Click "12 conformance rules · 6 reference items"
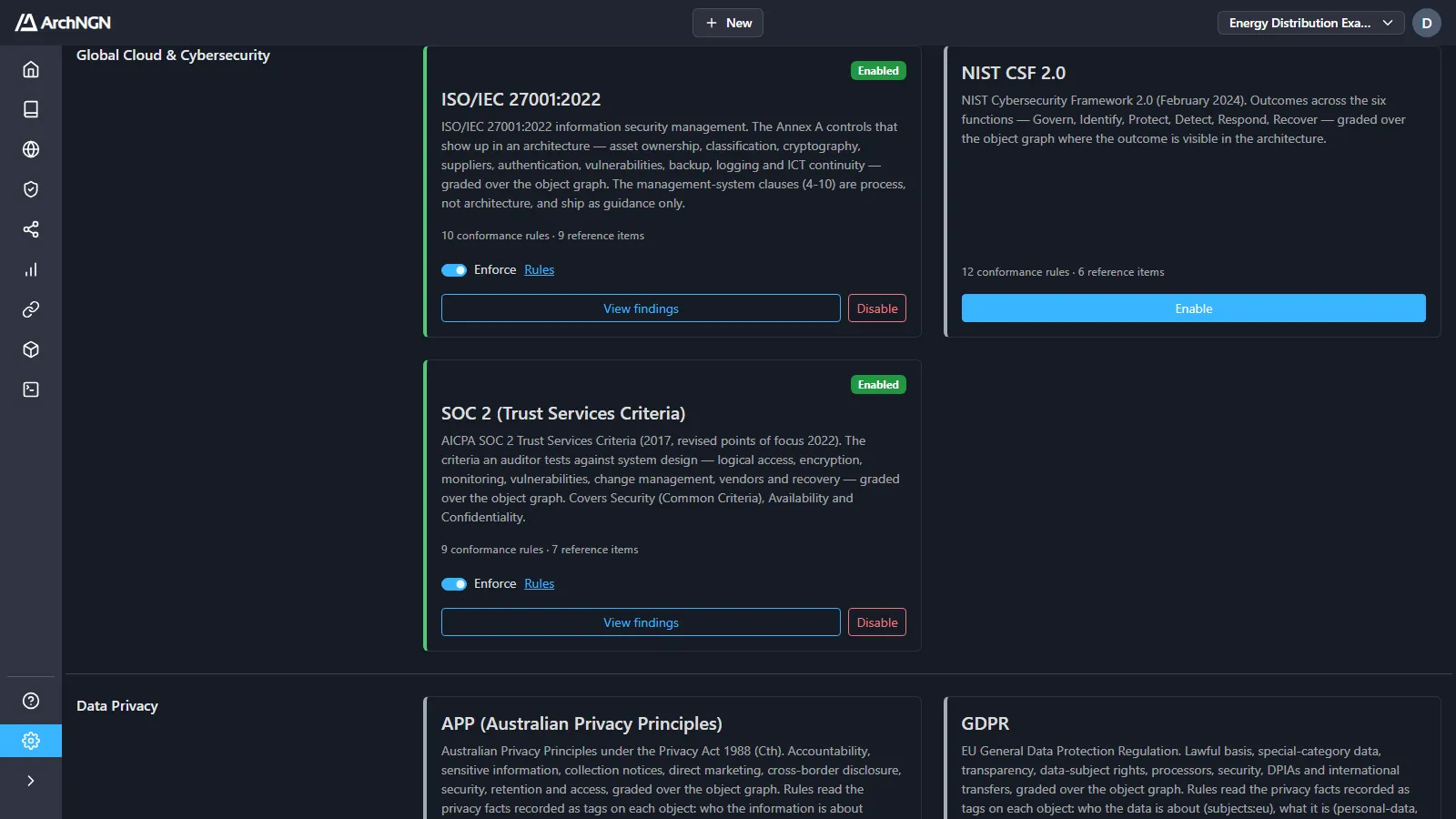The height and width of the screenshot is (819, 1456). tap(1063, 272)
